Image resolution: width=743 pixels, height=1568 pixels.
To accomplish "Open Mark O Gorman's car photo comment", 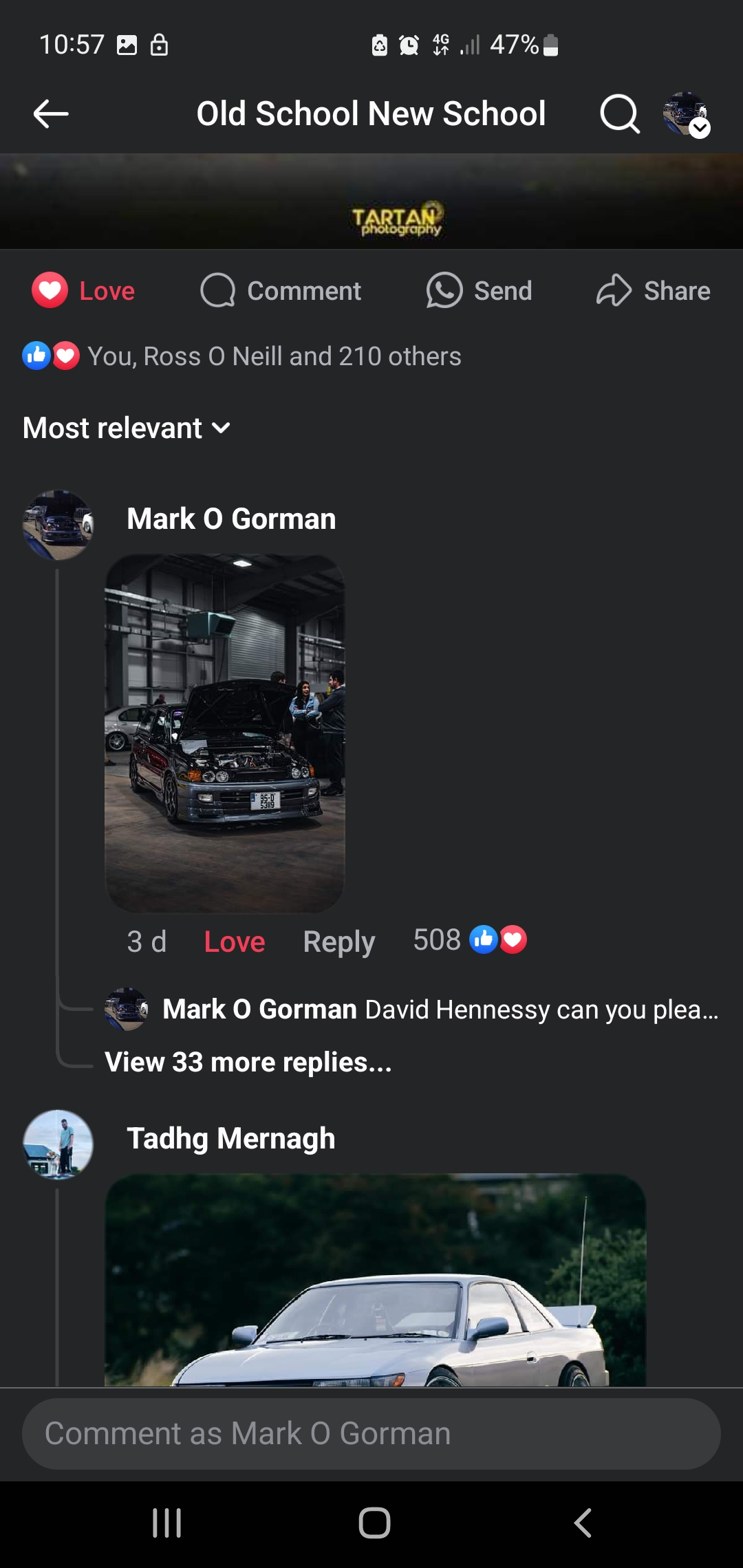I will [224, 733].
